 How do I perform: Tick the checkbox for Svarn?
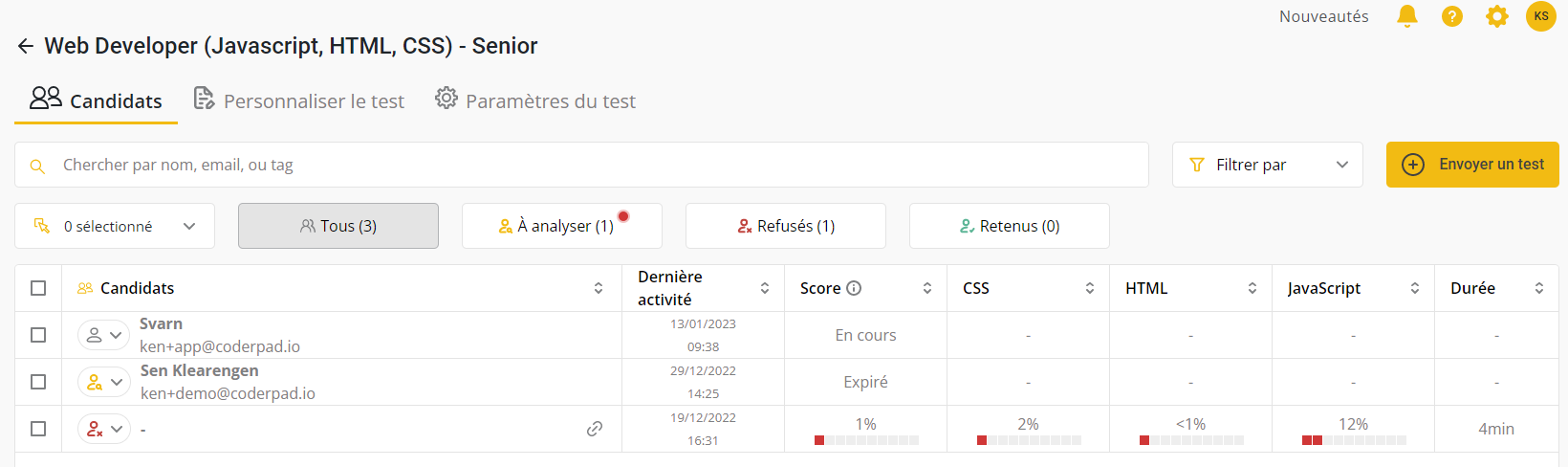[38, 335]
